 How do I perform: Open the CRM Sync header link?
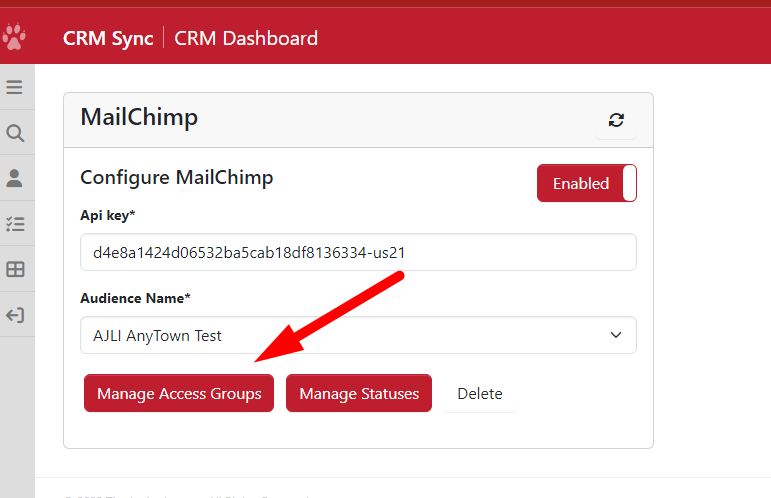[108, 38]
